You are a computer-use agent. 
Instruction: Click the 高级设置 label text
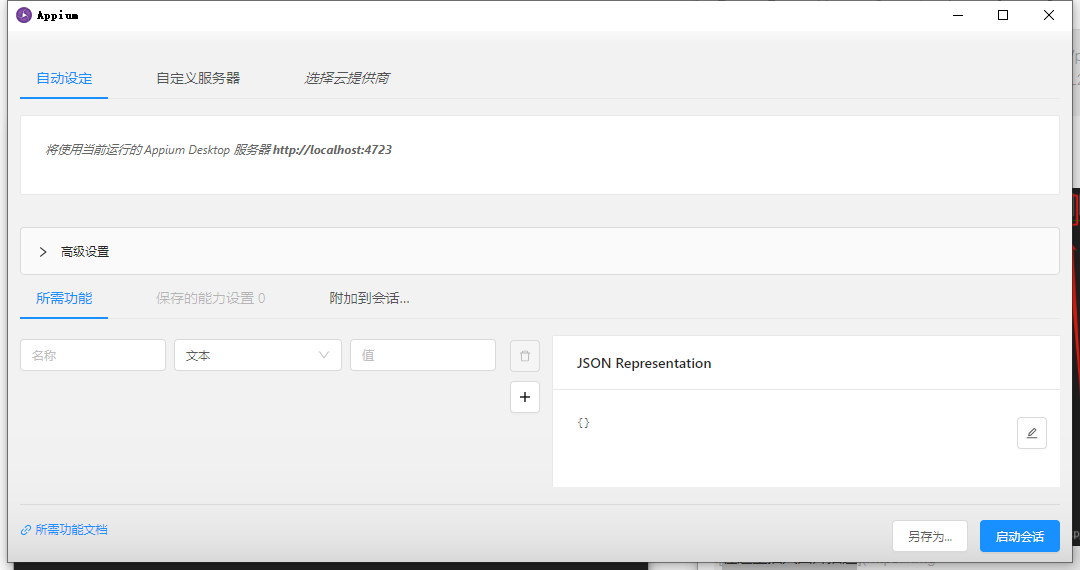point(85,252)
